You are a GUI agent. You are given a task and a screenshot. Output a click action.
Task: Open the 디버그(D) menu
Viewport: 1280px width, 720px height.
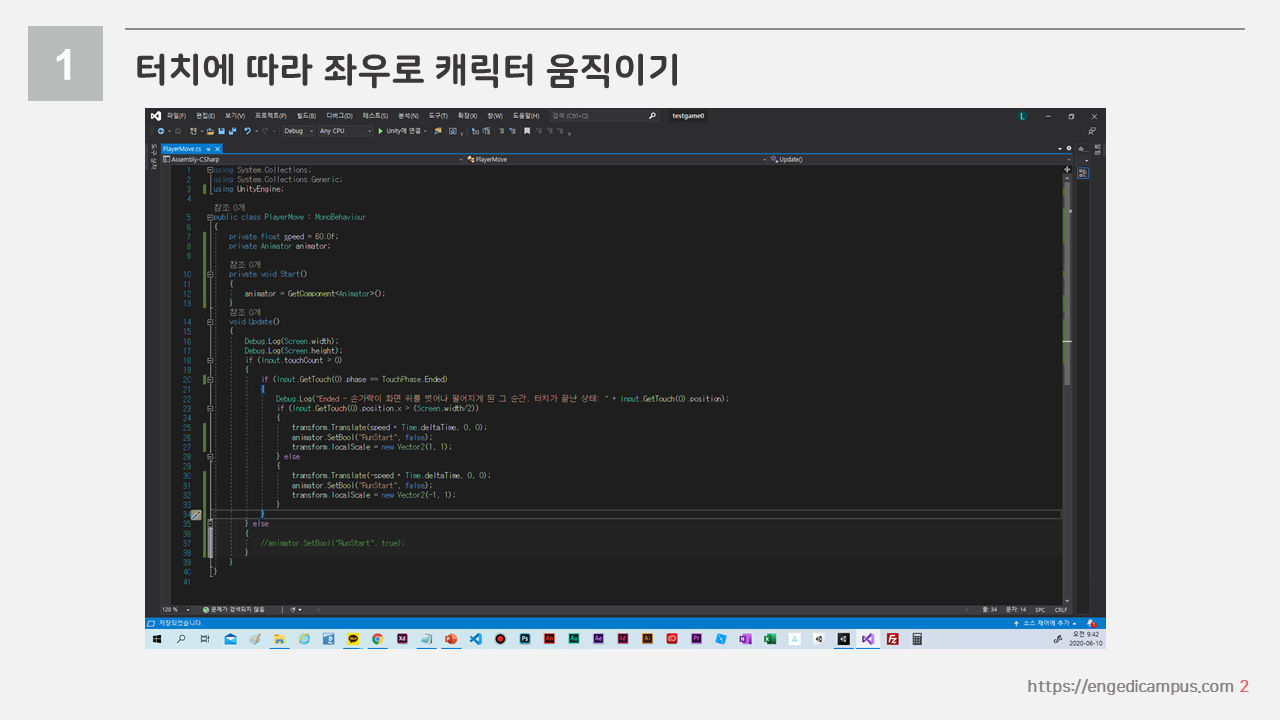coord(340,116)
